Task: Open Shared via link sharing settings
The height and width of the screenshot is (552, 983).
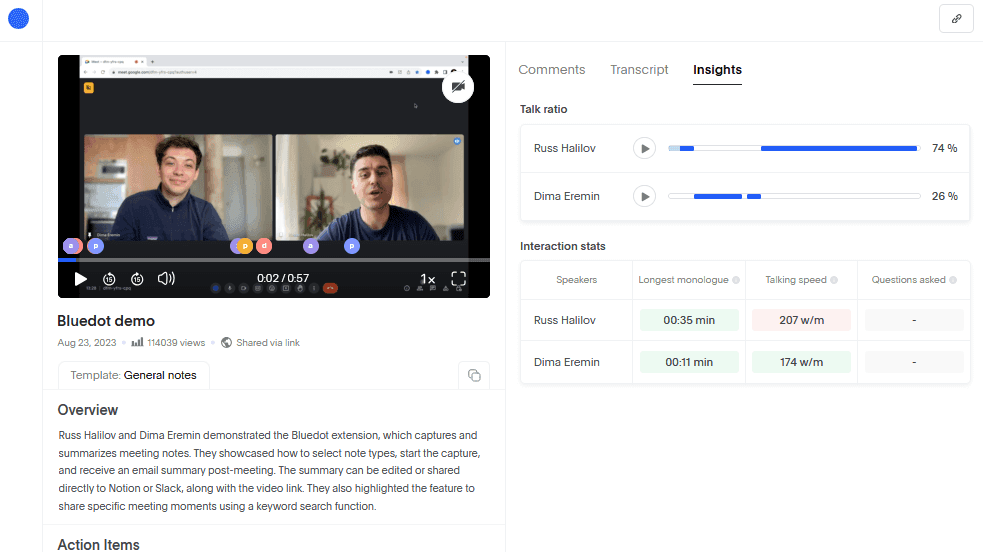Action: click(268, 343)
